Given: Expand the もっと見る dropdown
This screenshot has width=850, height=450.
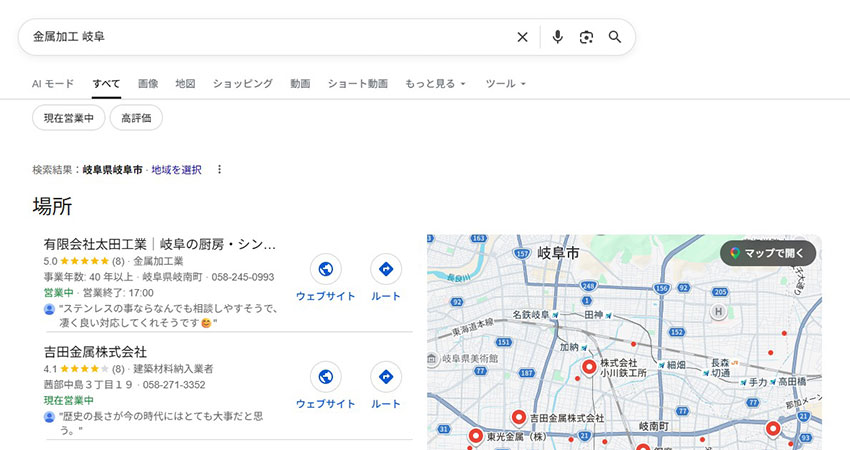Looking at the screenshot, I should pos(435,83).
